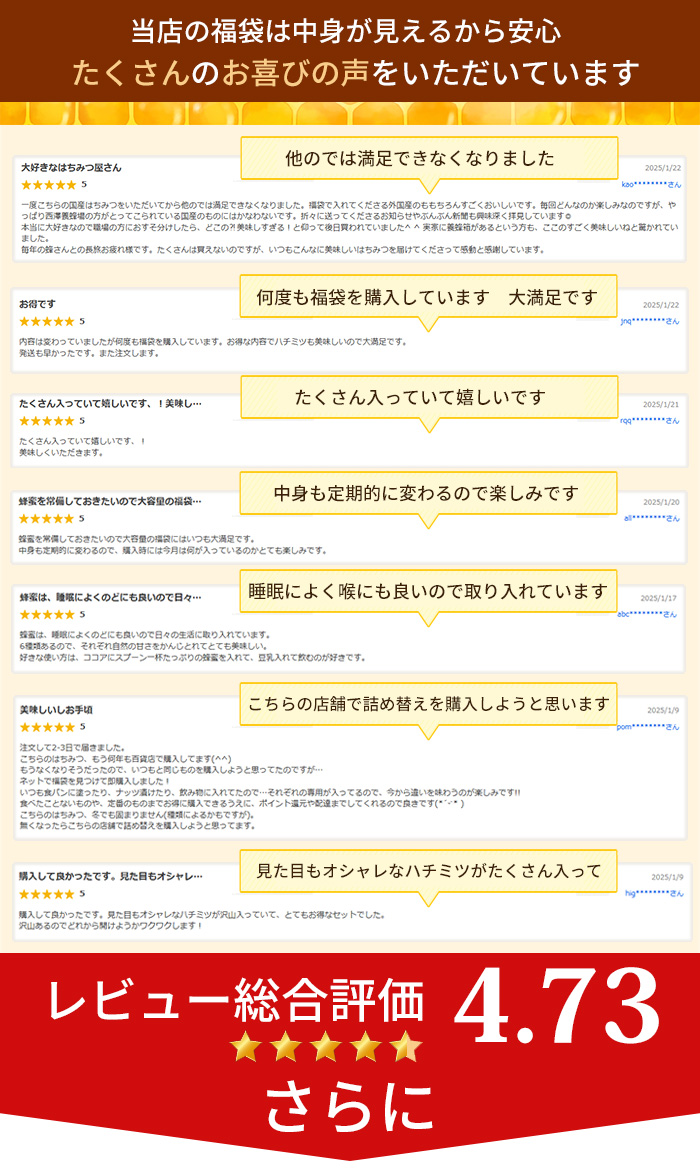Click the 何度も福袋を購入しています callout bubble
Screen dimensions: 700x1175
(428, 297)
